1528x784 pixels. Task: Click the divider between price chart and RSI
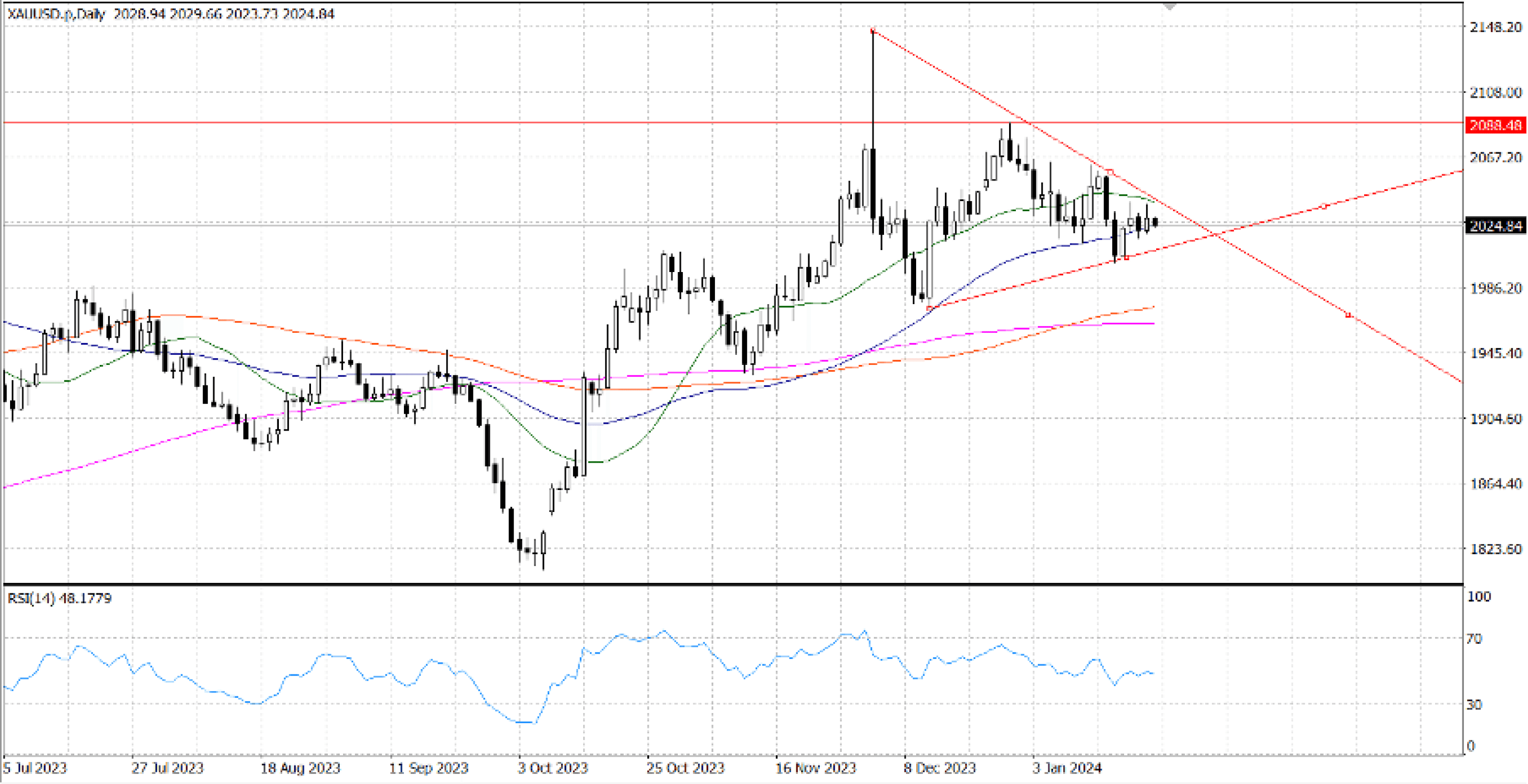pyautogui.click(x=712, y=585)
